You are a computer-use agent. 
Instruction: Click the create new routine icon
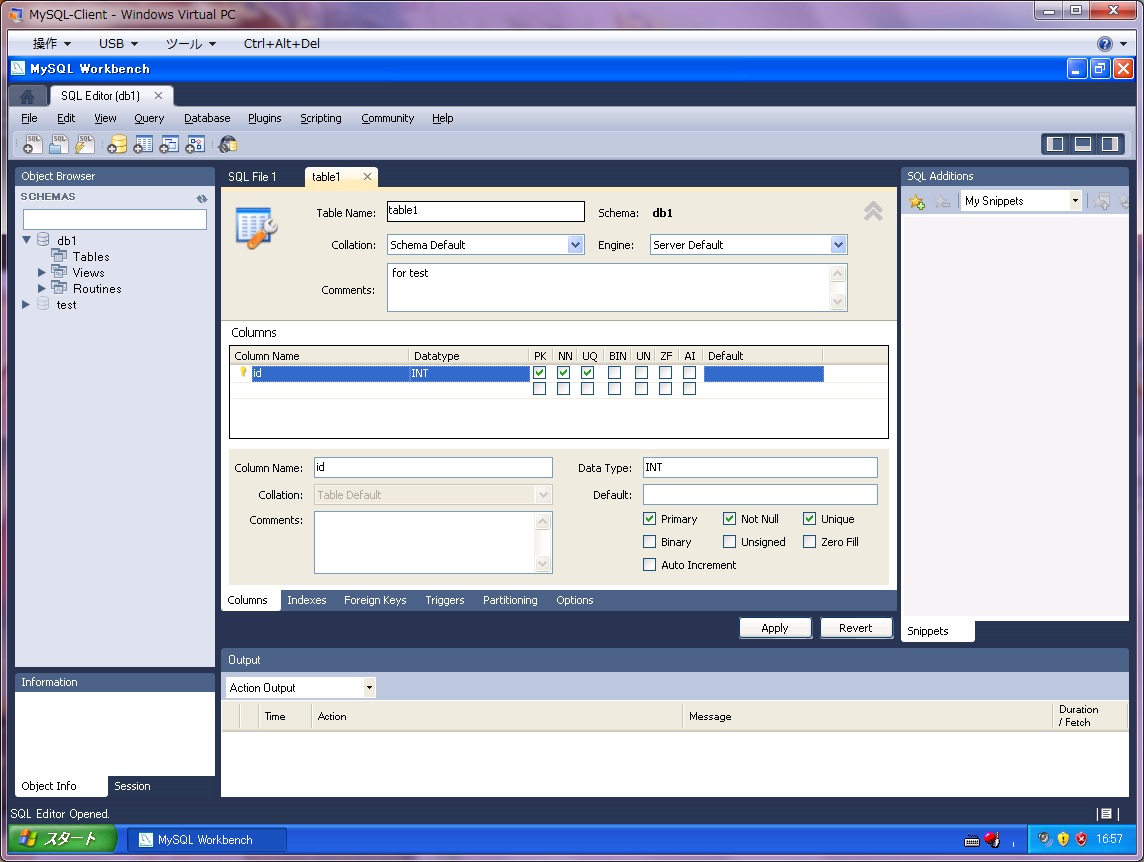tap(195, 144)
